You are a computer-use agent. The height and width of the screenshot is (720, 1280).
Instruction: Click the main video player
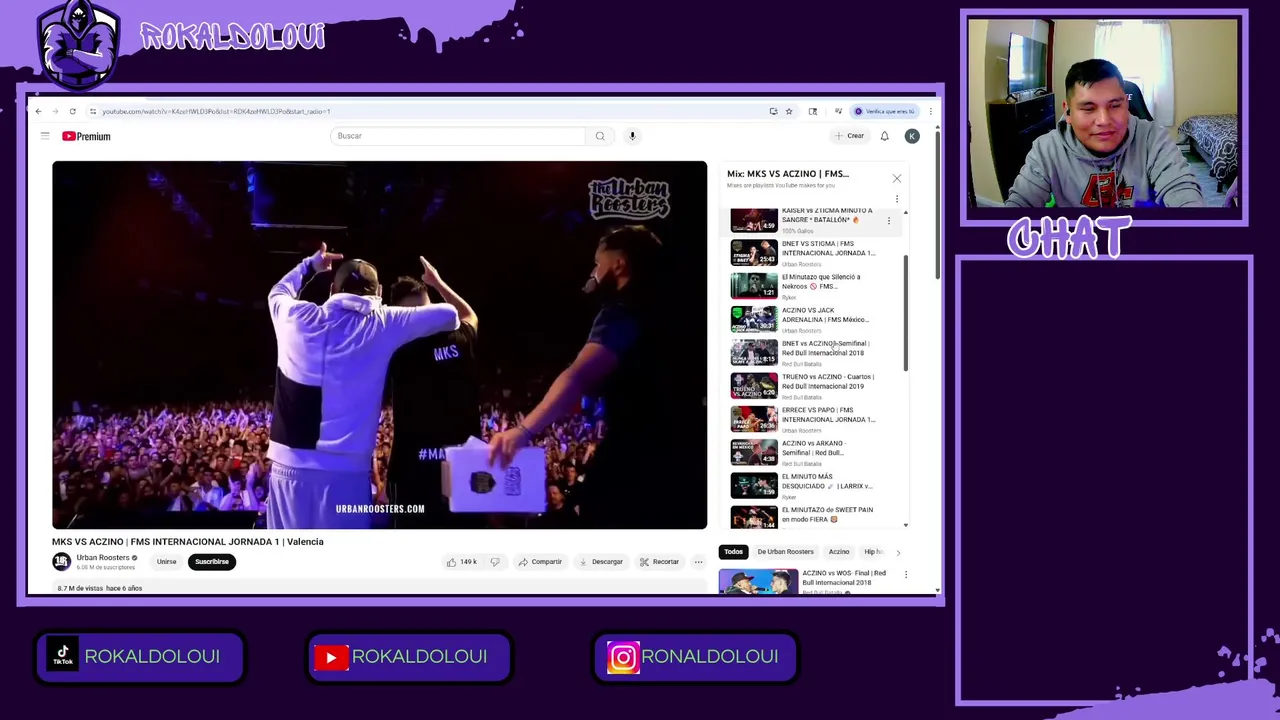click(380, 345)
